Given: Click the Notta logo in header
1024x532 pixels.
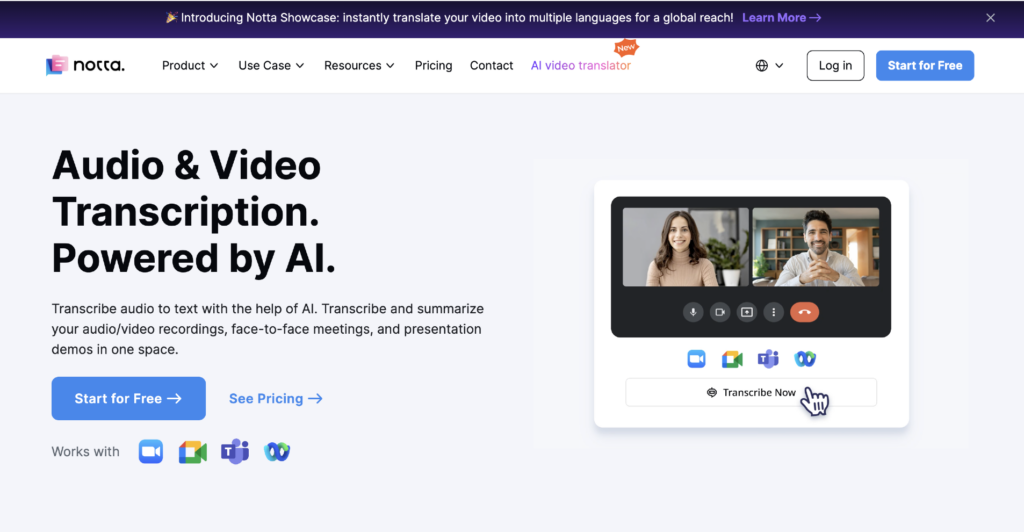Looking at the screenshot, I should (x=85, y=65).
